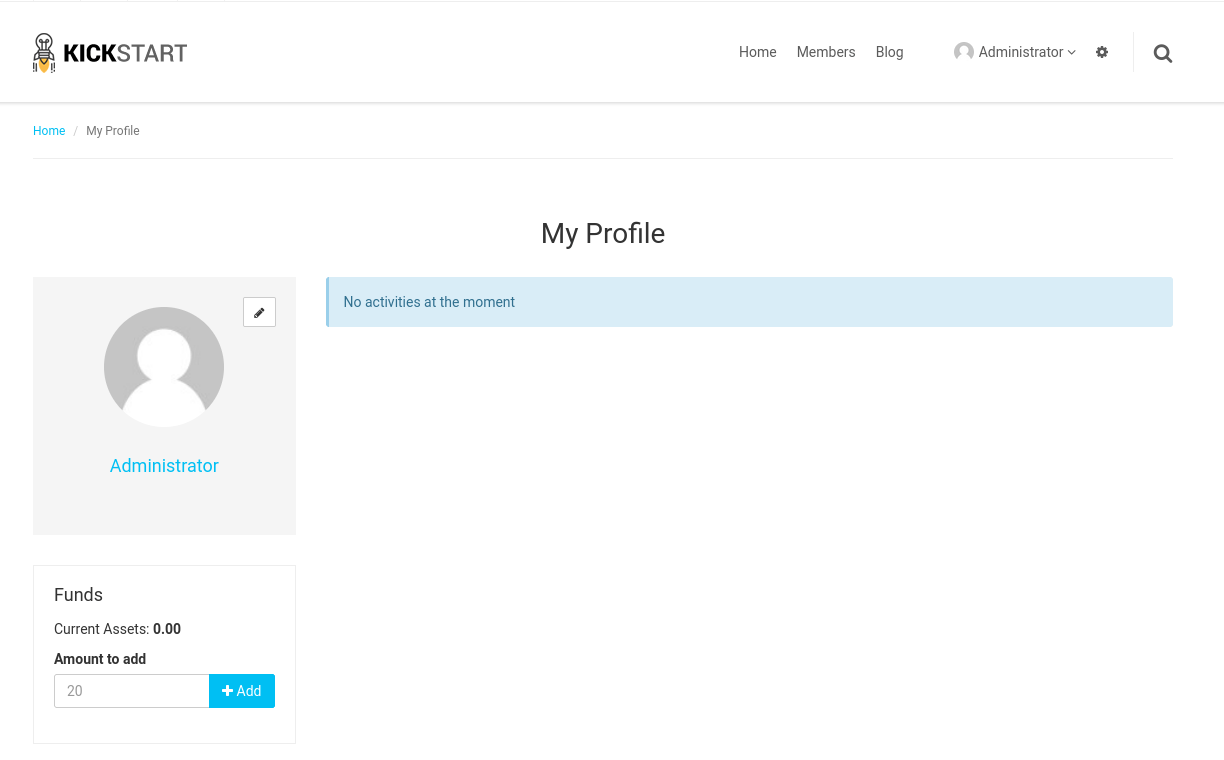1224x760 pixels.
Task: Open the Home menu item
Action: 757,52
